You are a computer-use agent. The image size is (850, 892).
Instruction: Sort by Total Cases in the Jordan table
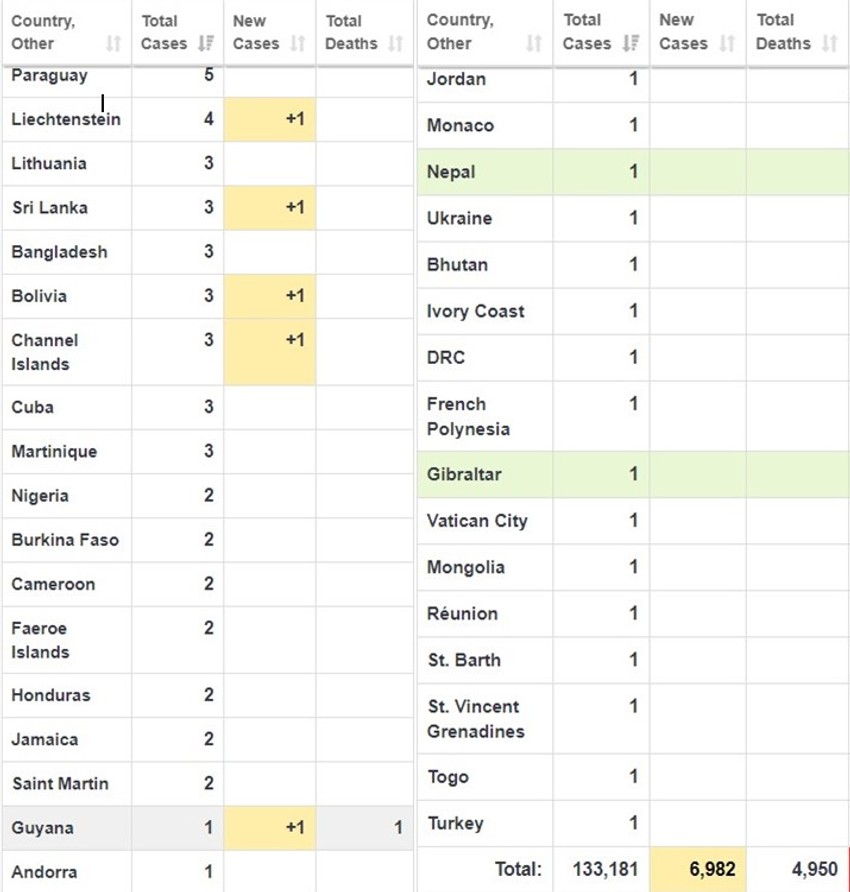(631, 44)
